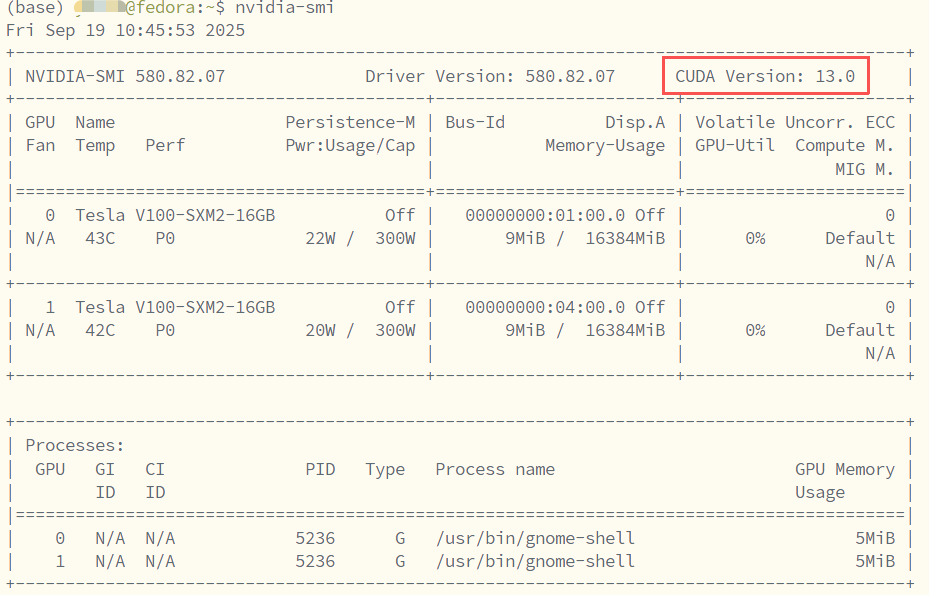
Task: Click the /usr/bin/gnome-shell process name
Action: tap(535, 537)
